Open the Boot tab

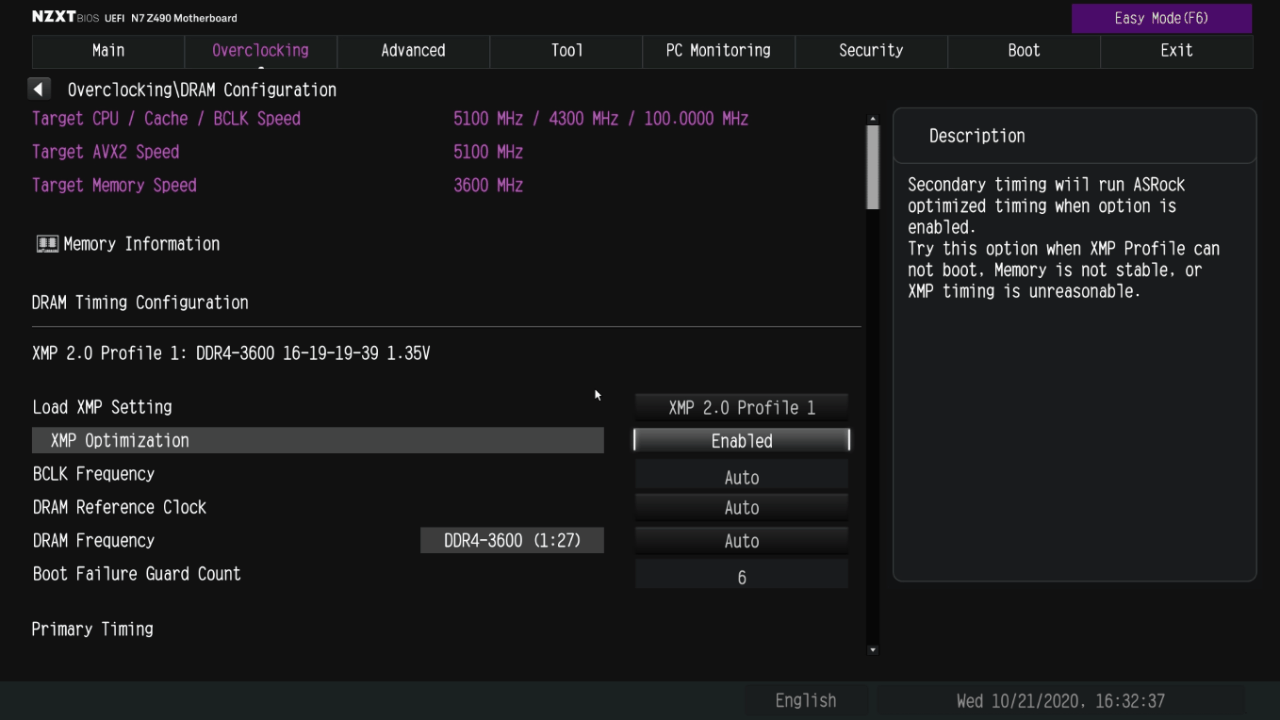point(1024,50)
